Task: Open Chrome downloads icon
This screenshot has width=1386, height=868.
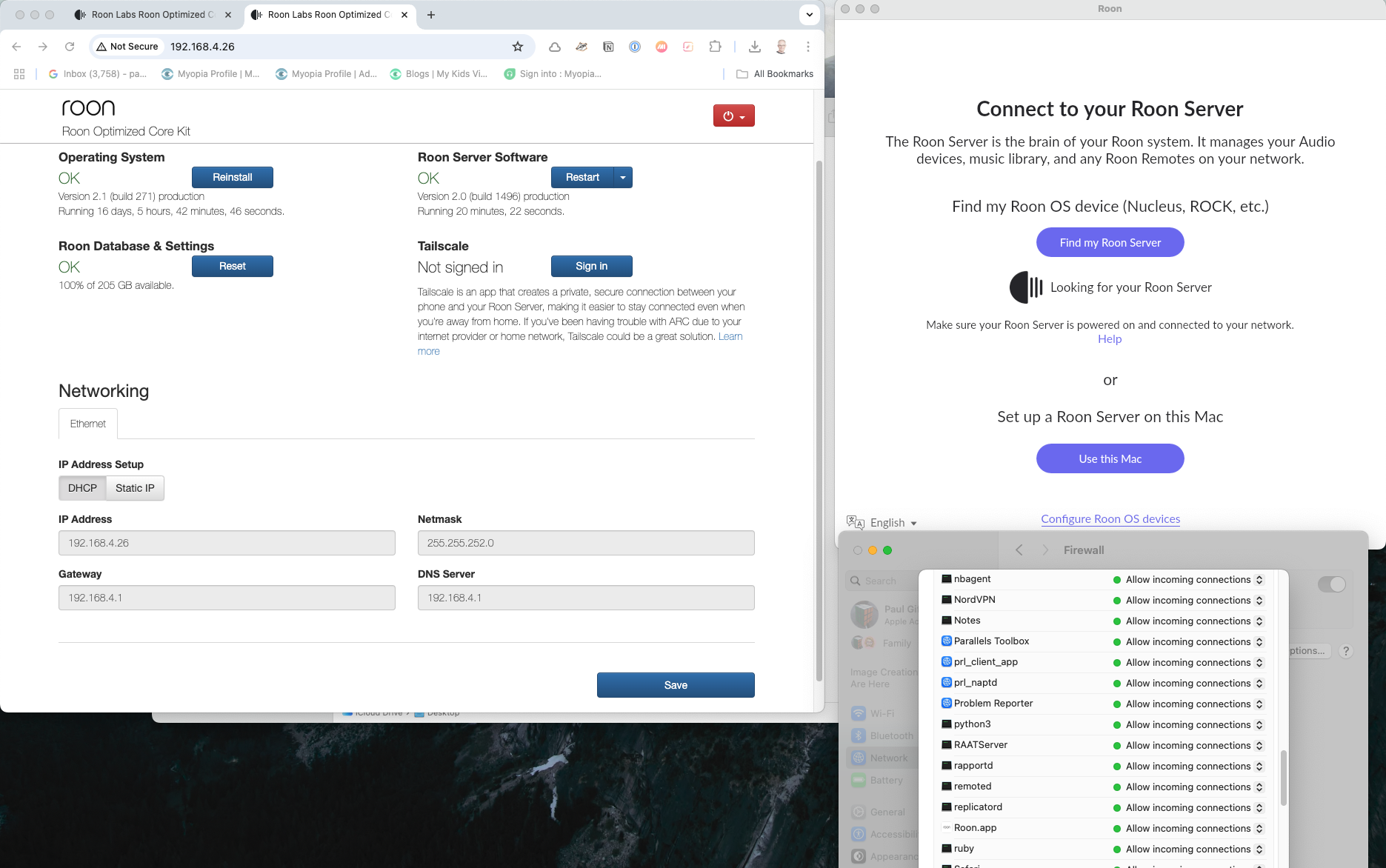Action: tap(754, 47)
